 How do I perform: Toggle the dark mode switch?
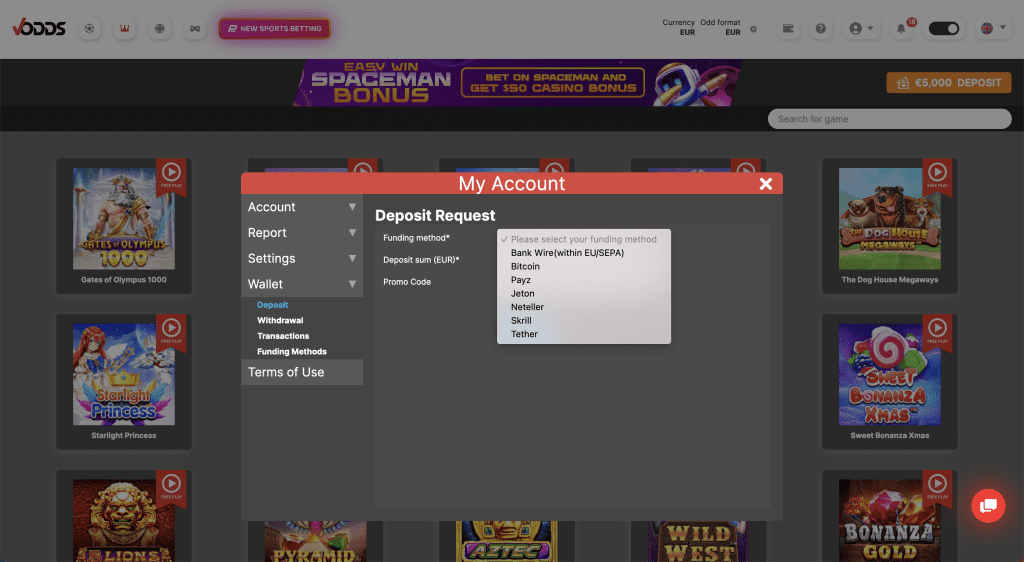pyautogui.click(x=944, y=29)
